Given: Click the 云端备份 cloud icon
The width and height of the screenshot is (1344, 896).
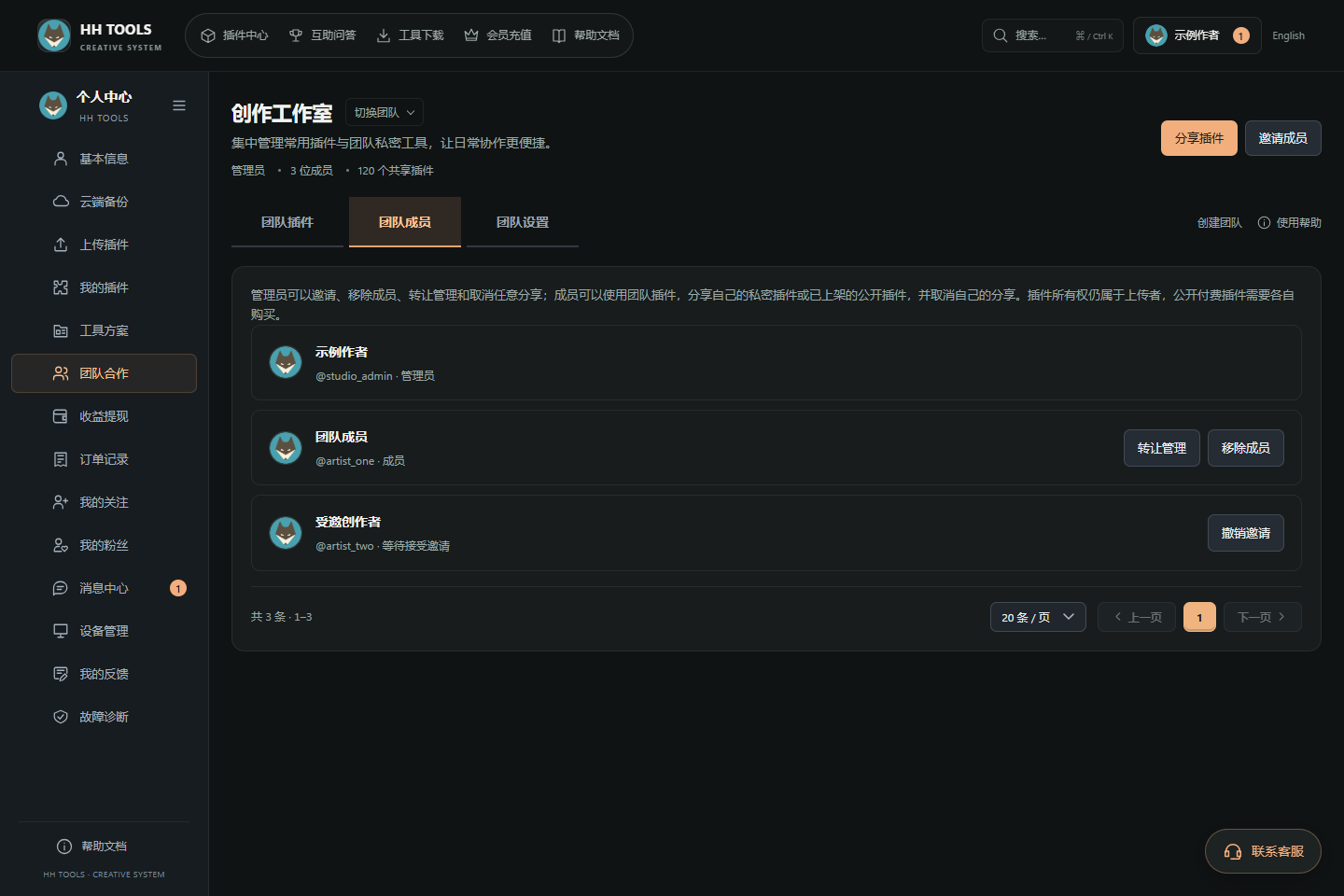Looking at the screenshot, I should 61,202.
